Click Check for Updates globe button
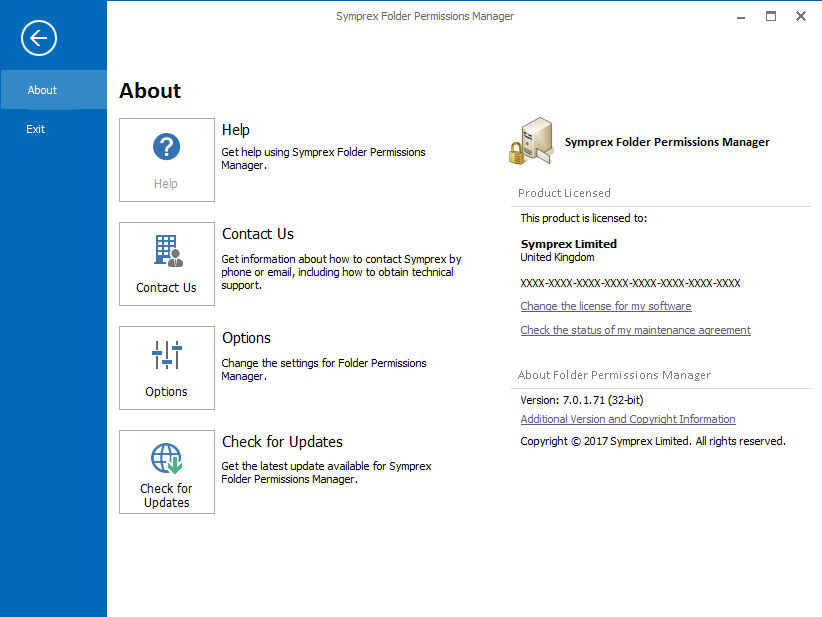Viewport: 822px width, 617px height. 167,472
